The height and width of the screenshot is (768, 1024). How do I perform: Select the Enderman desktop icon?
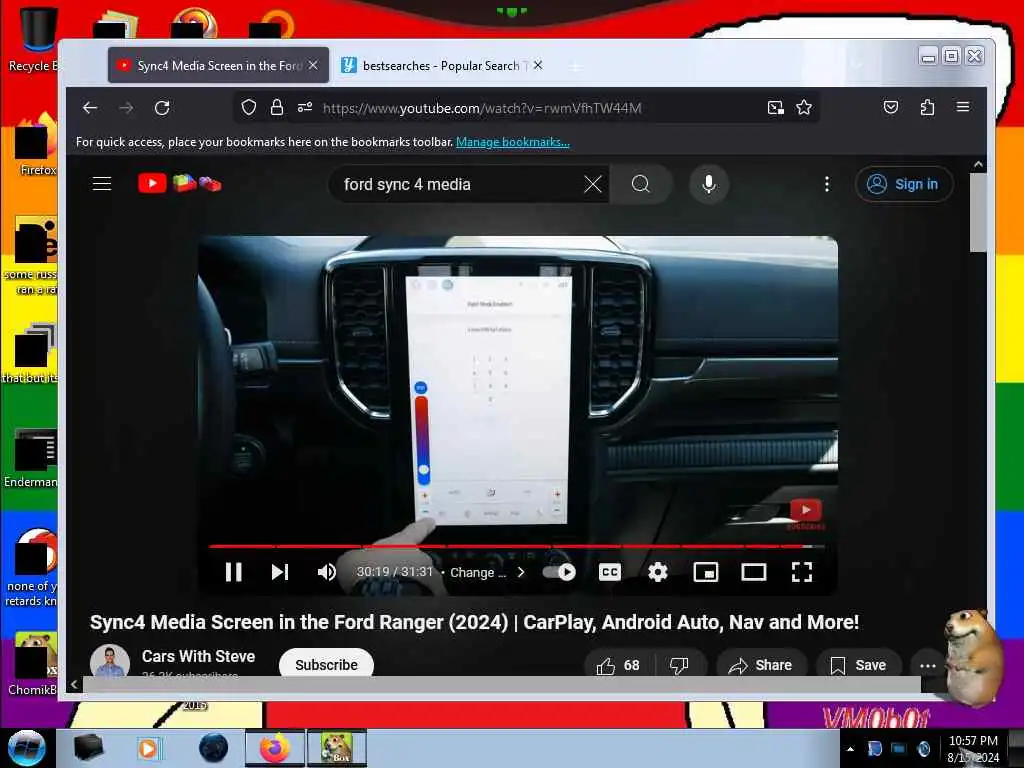tap(31, 458)
